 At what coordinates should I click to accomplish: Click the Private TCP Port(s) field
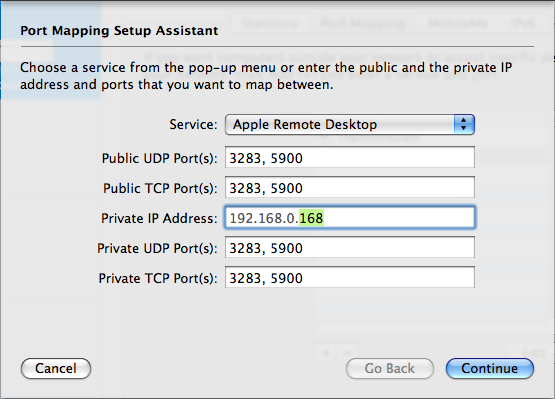click(x=350, y=278)
